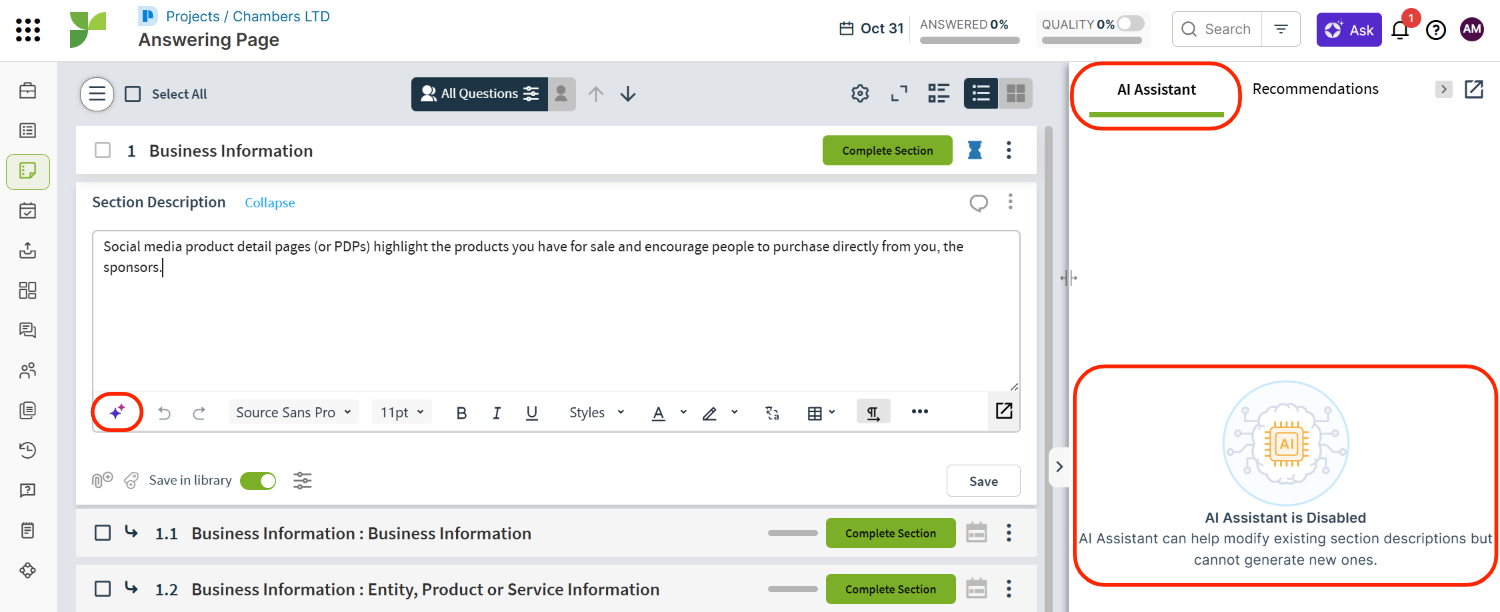1500x612 pixels.
Task: Open the editor in a pop-out window
Action: (x=1004, y=411)
